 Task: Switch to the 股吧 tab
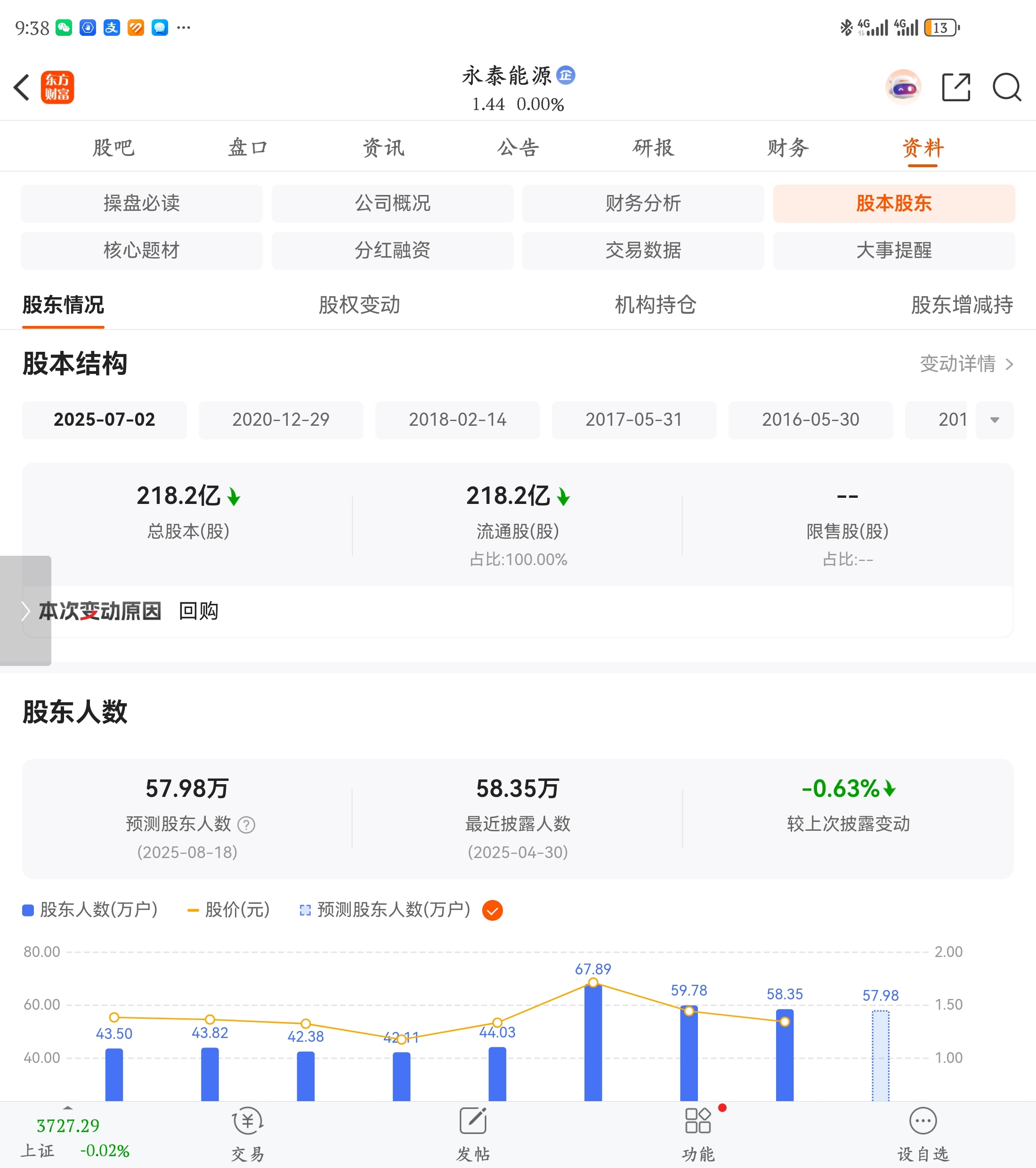tap(113, 147)
